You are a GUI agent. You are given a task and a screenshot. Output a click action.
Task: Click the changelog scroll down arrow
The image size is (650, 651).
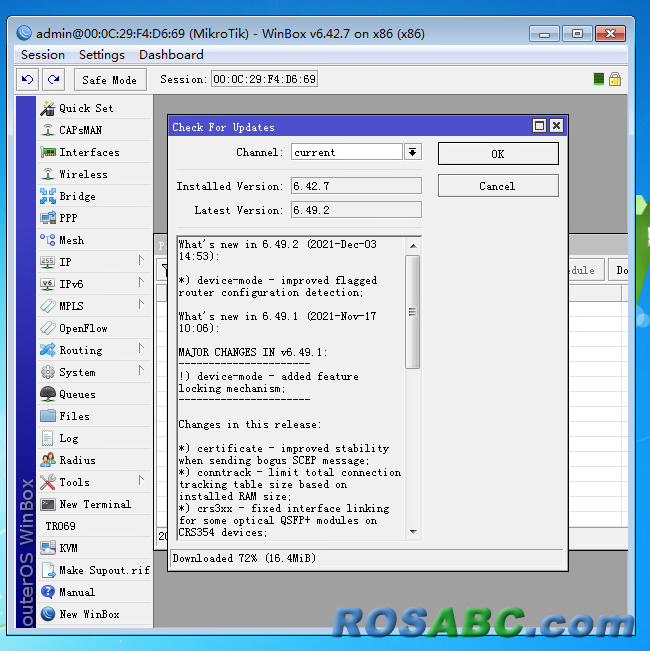coord(413,531)
